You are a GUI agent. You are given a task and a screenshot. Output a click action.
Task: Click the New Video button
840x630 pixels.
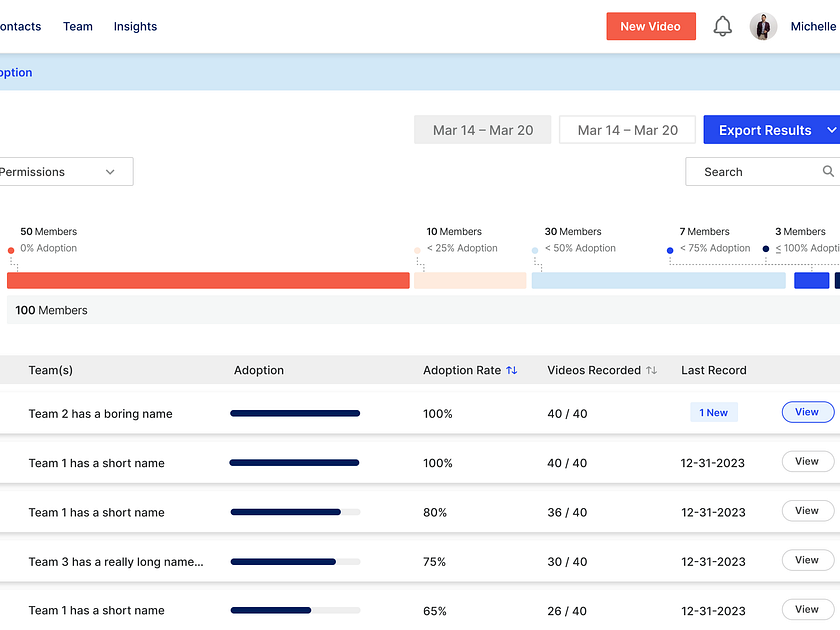[651, 26]
